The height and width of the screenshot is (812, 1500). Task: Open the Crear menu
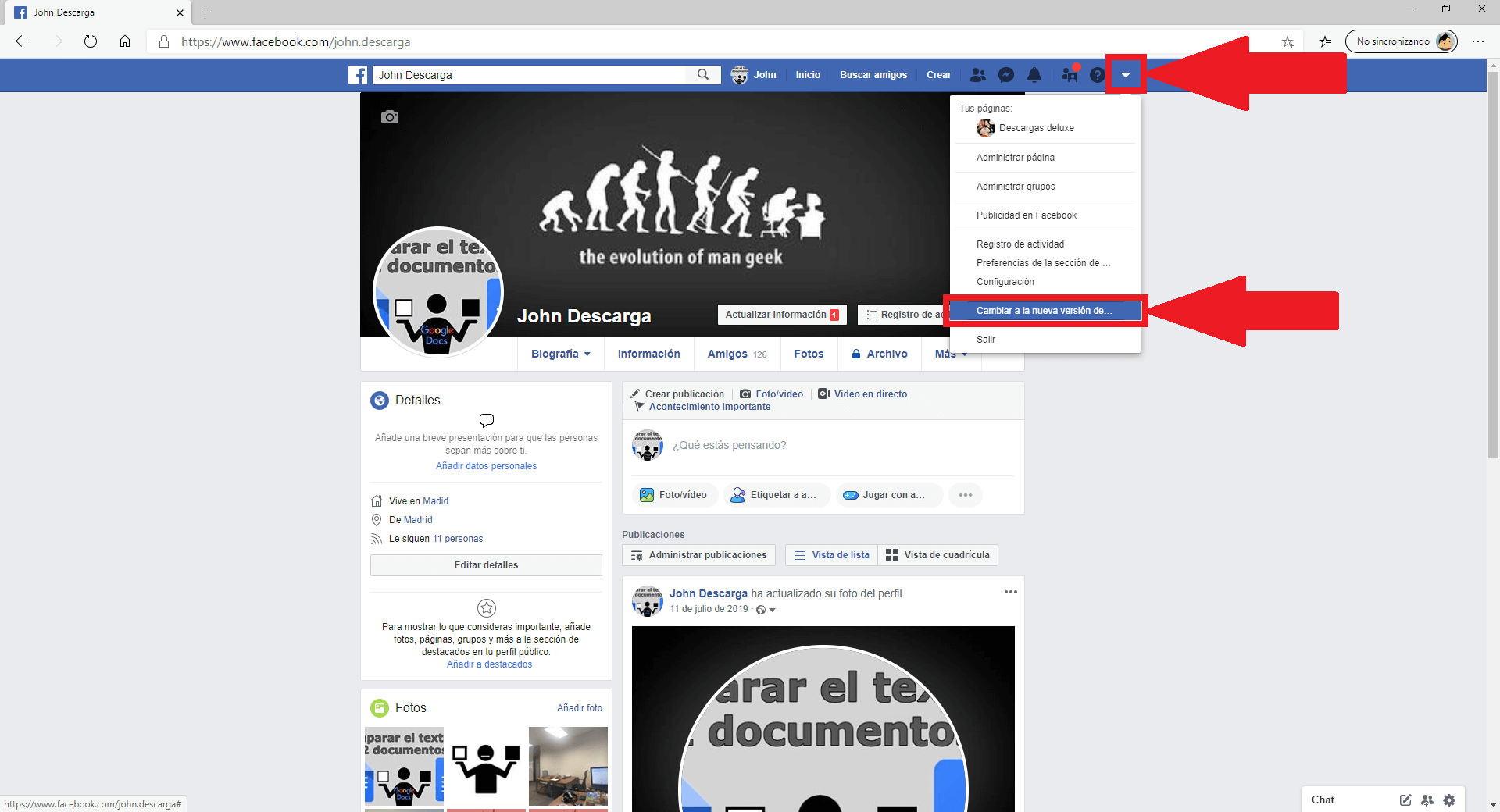[x=939, y=75]
